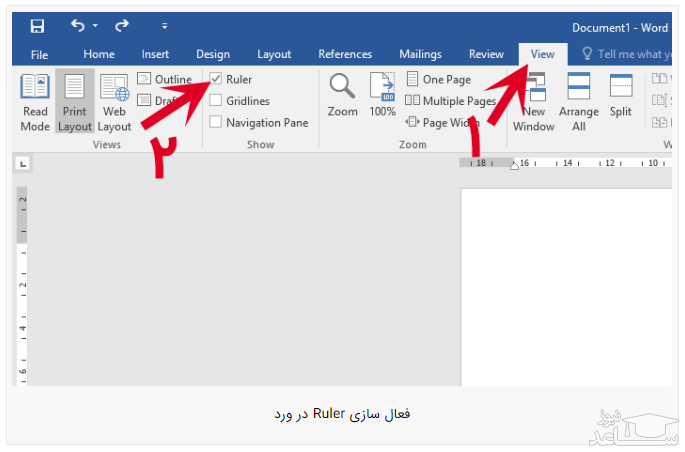Open the Zoom magnifier dialog

tap(342, 96)
